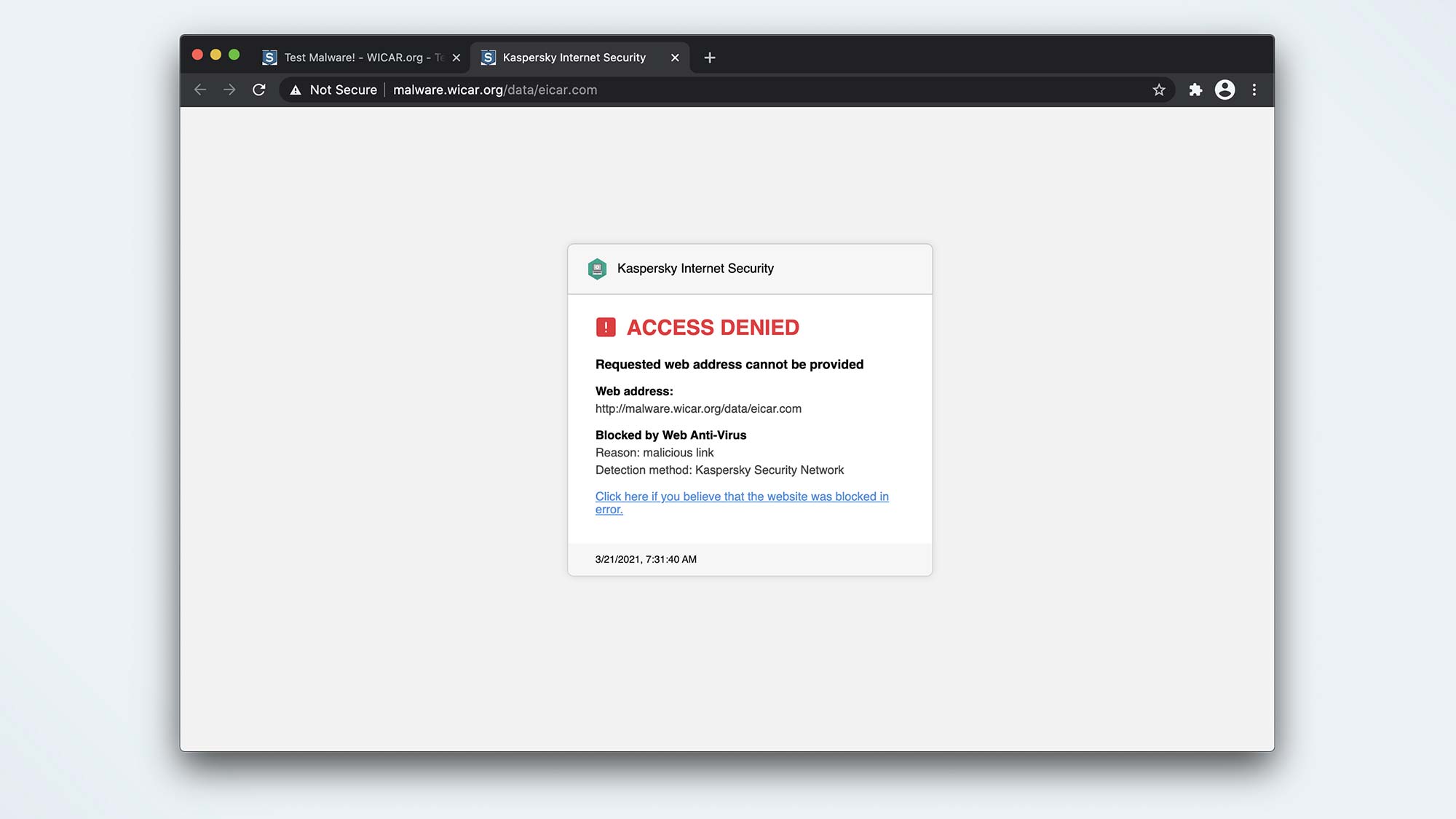Click the browser back arrow
Screen dimensions: 1456x819
pos(200,90)
